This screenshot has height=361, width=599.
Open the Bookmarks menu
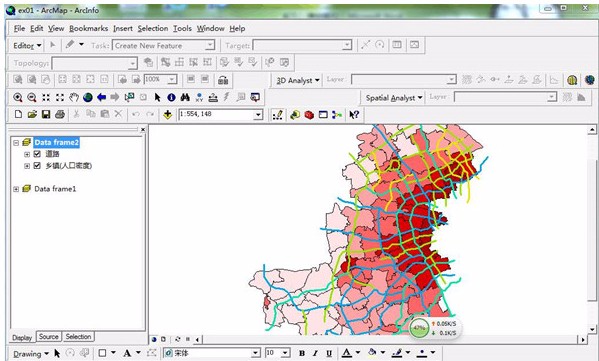click(x=89, y=28)
